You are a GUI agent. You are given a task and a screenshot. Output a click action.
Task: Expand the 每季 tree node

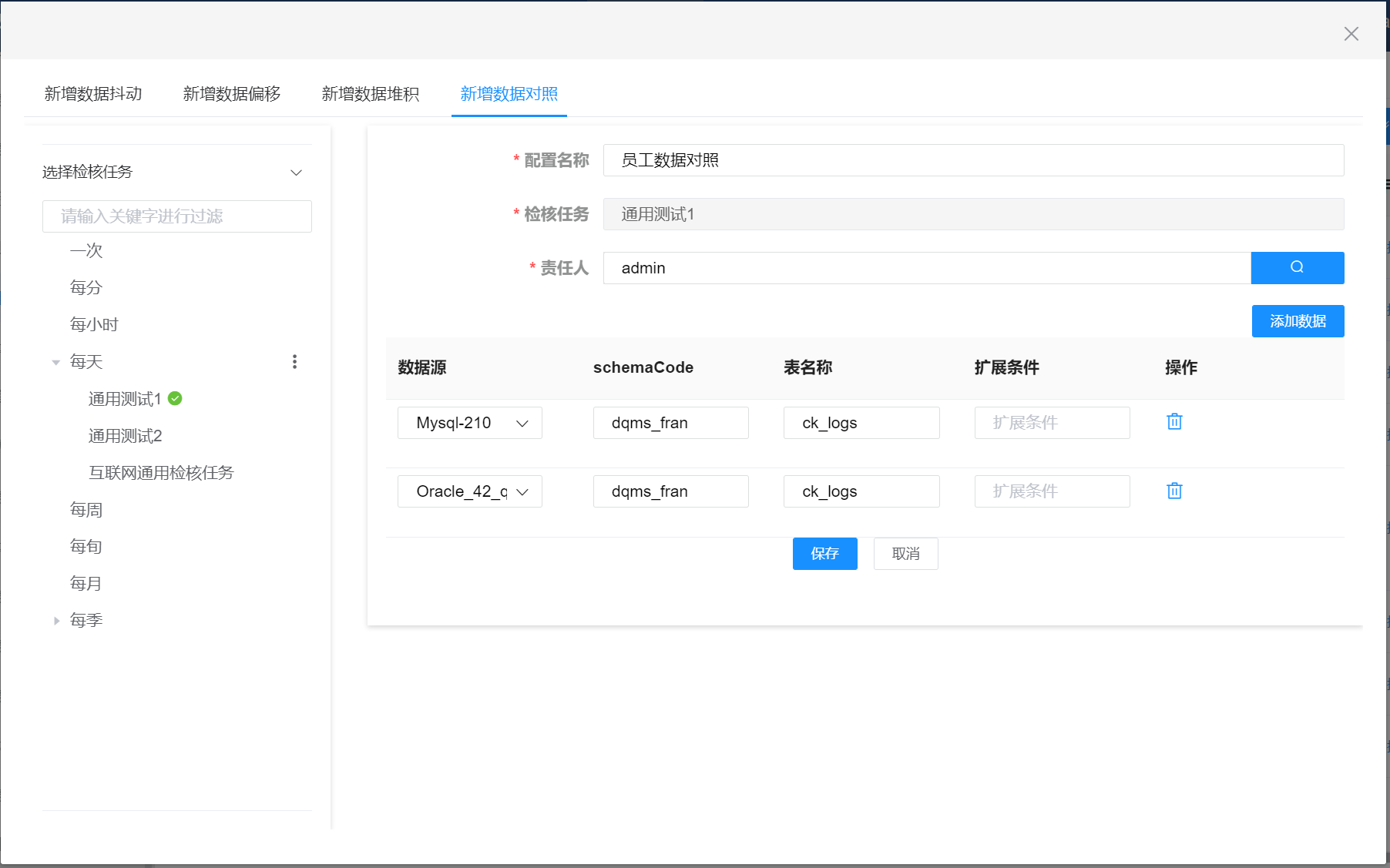[56, 621]
